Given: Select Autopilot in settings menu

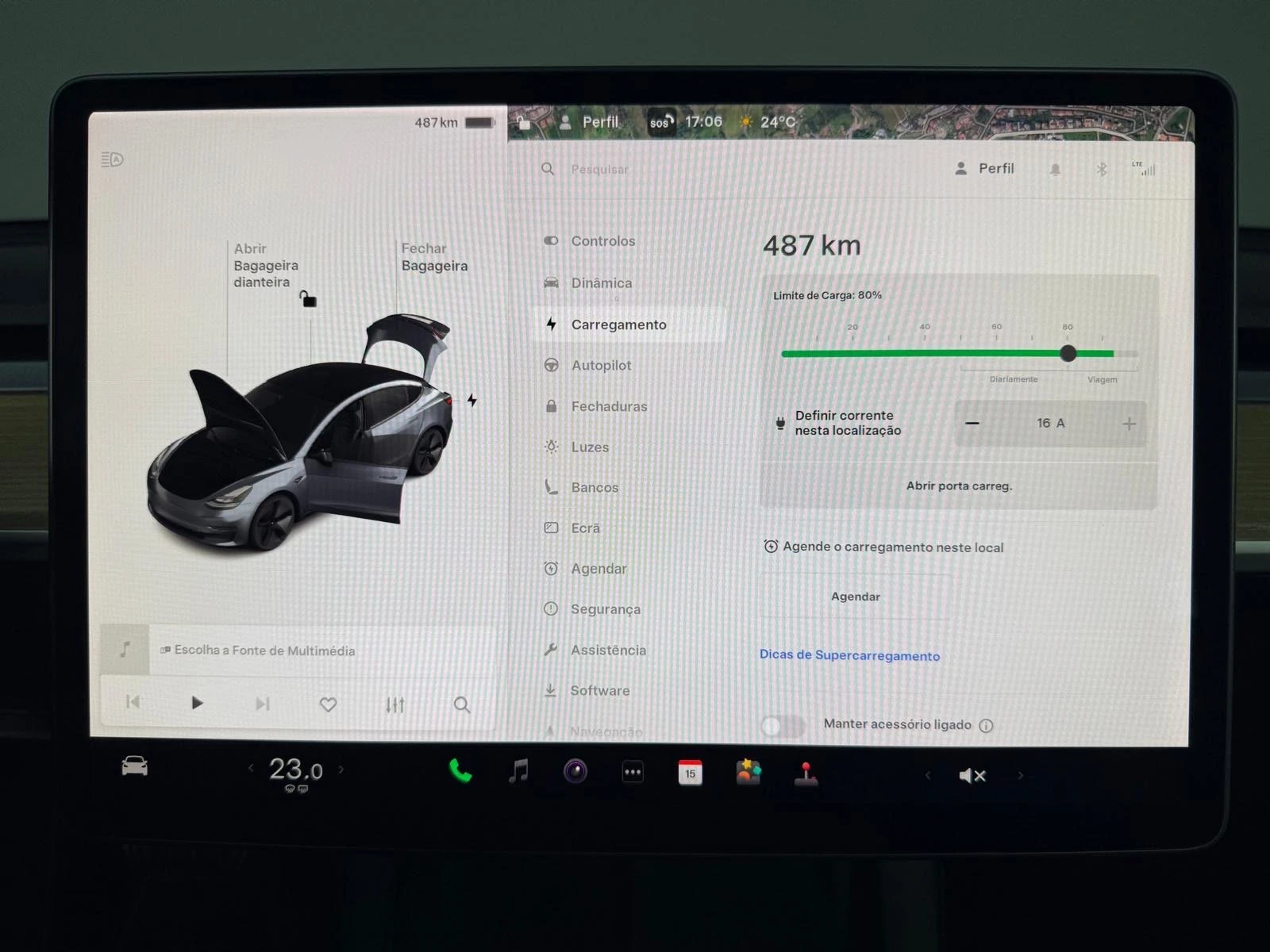Looking at the screenshot, I should [x=601, y=365].
